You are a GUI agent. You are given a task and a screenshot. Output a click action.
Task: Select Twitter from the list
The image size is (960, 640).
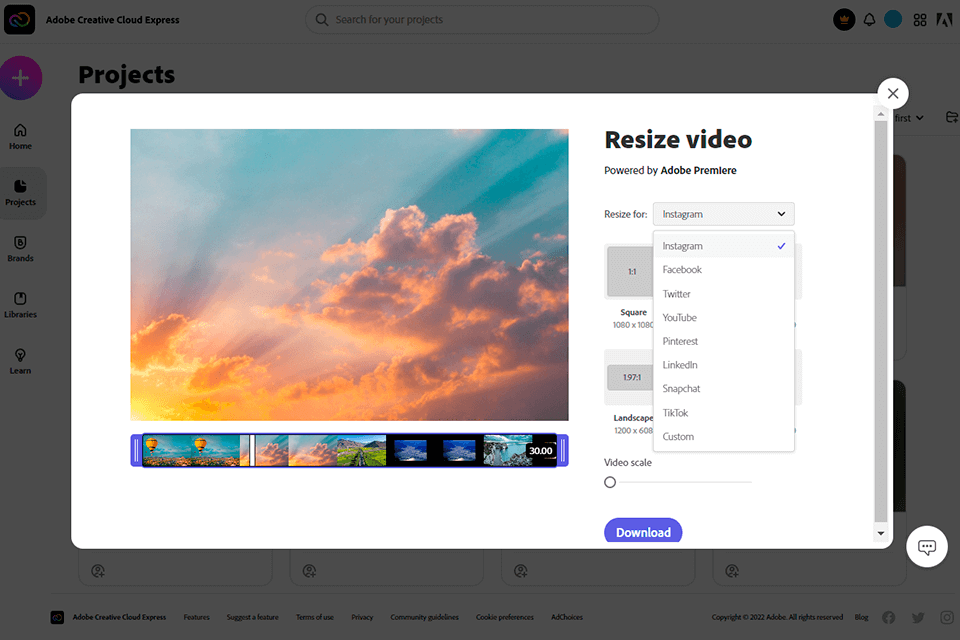[724, 293]
